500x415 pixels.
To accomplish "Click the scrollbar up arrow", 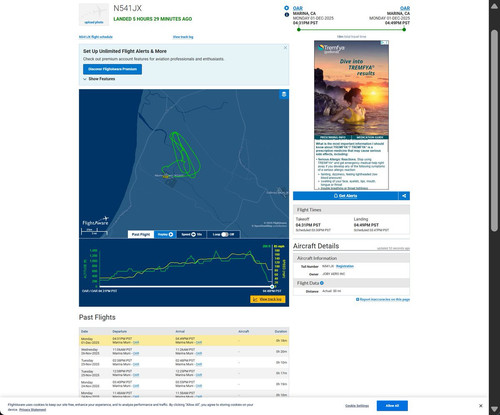I will 494,6.
